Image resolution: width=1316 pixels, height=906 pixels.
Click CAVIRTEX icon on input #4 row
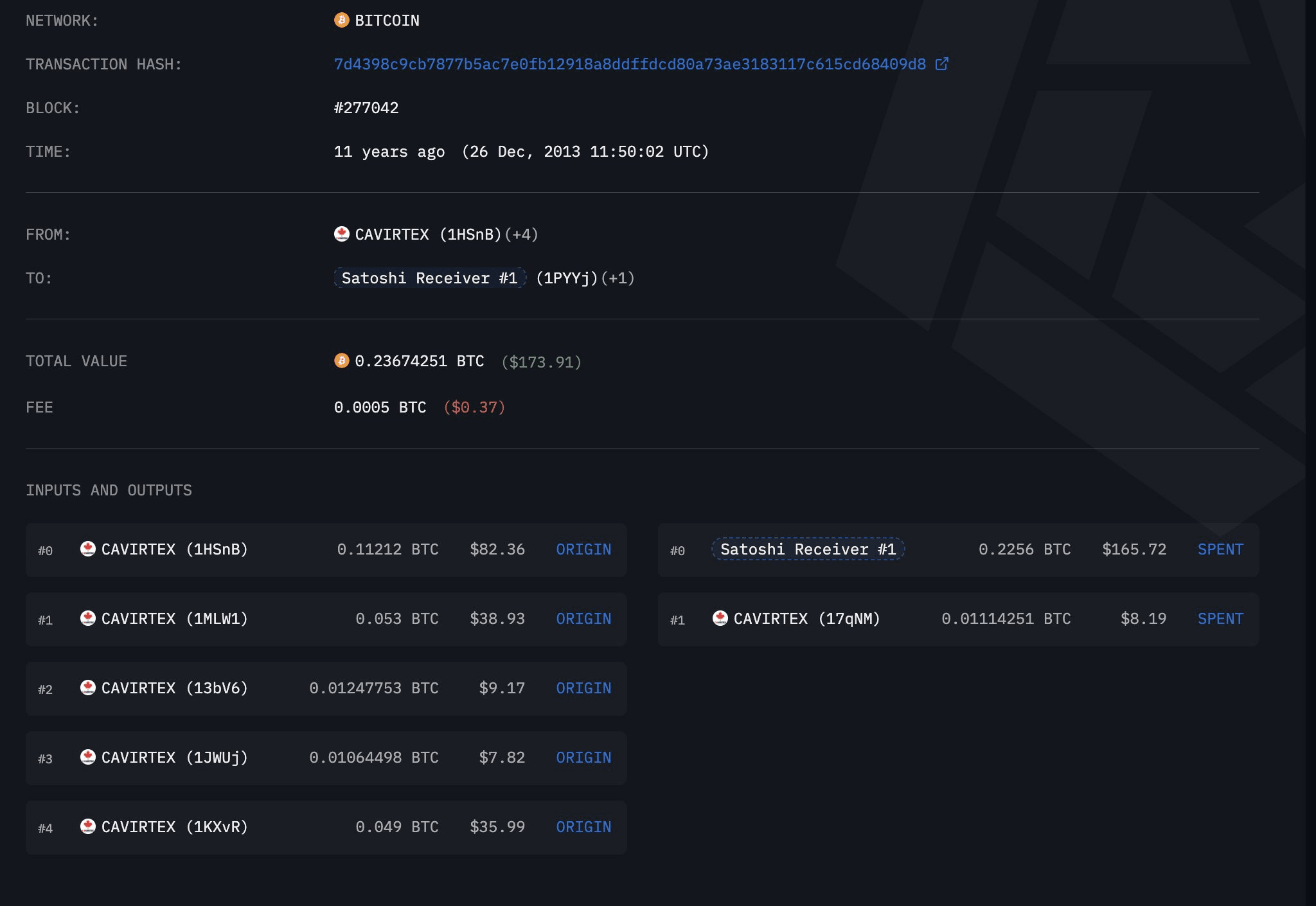click(88, 826)
